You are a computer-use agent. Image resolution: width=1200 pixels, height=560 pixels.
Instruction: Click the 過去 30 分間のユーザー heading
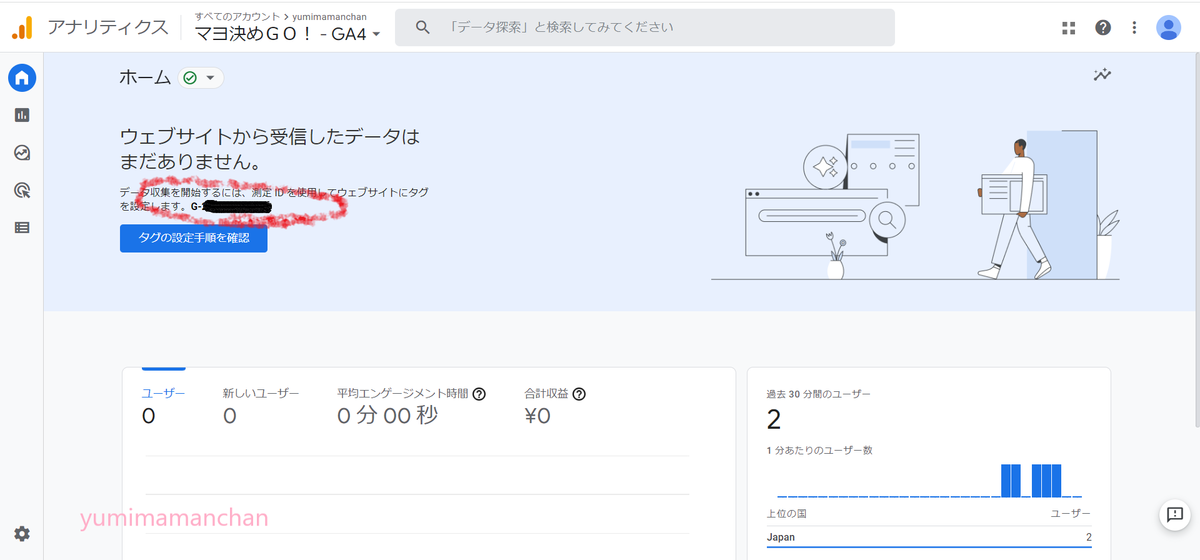click(818, 394)
